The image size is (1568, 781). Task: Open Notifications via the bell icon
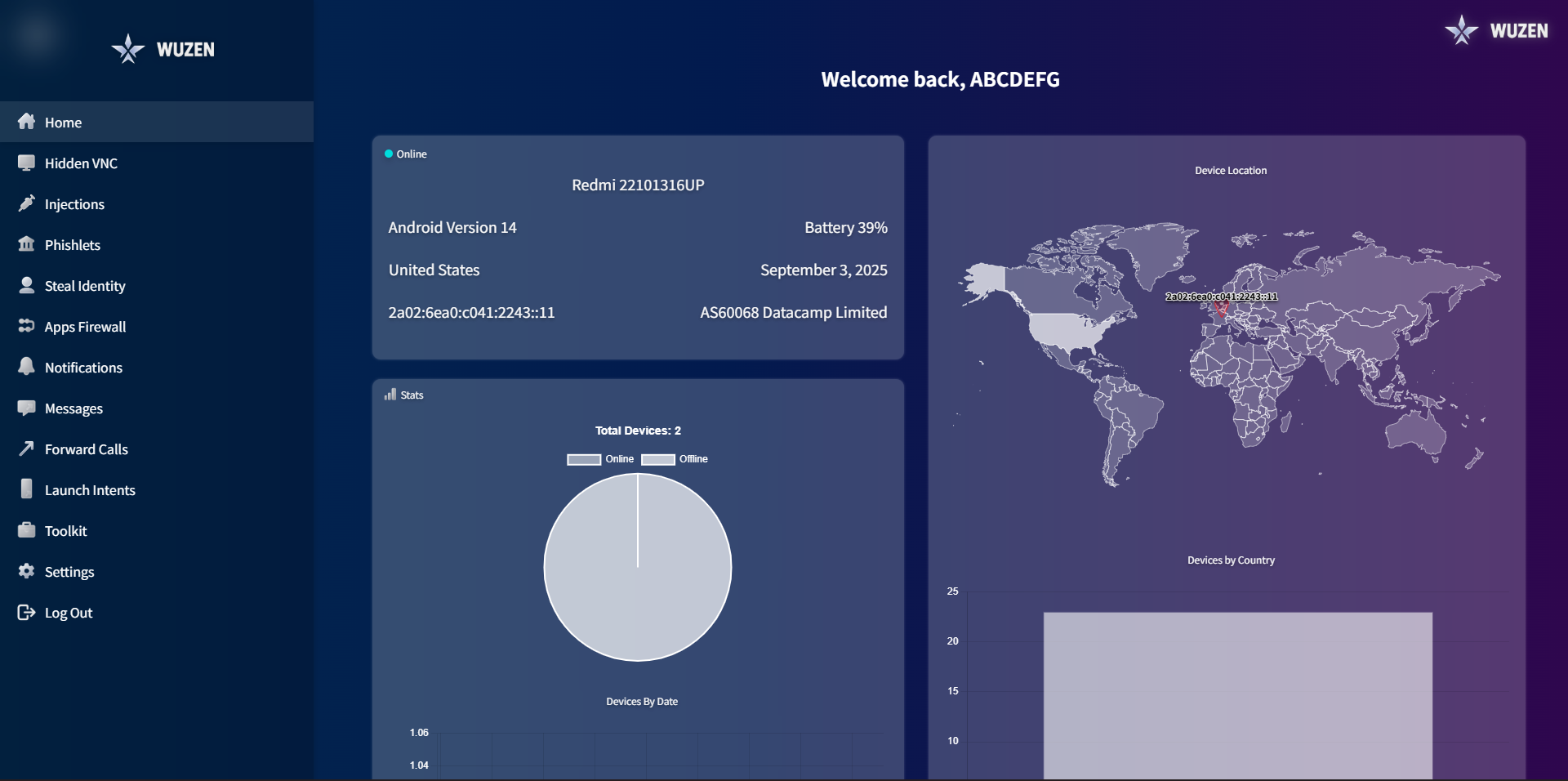(x=27, y=367)
